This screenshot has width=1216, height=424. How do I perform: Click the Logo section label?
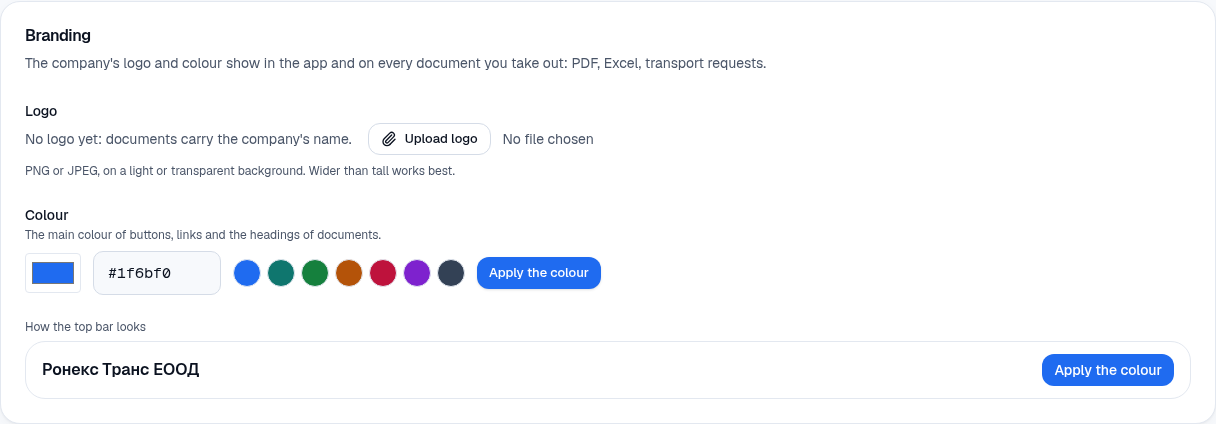41,111
